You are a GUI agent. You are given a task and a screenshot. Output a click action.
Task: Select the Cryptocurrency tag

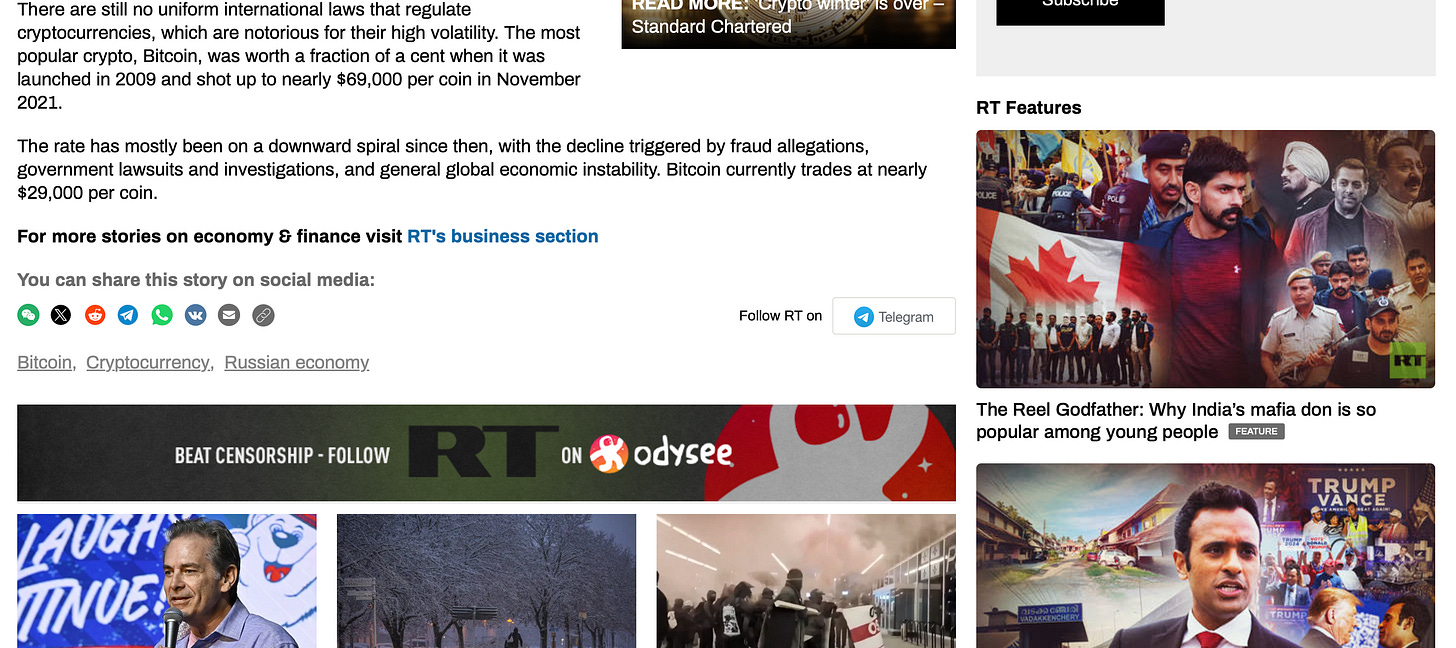point(147,362)
